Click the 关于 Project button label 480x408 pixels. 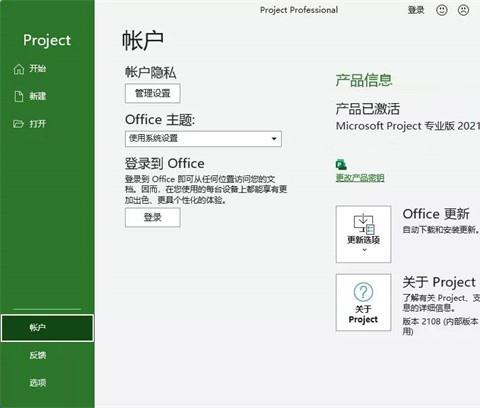click(x=363, y=314)
